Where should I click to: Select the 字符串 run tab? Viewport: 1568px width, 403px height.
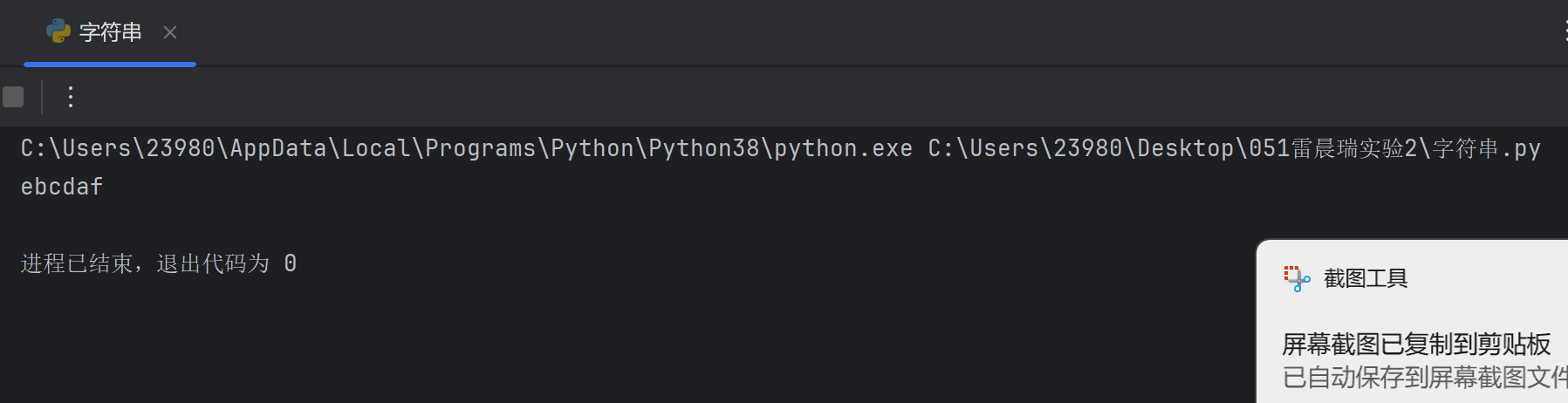pyautogui.click(x=110, y=33)
